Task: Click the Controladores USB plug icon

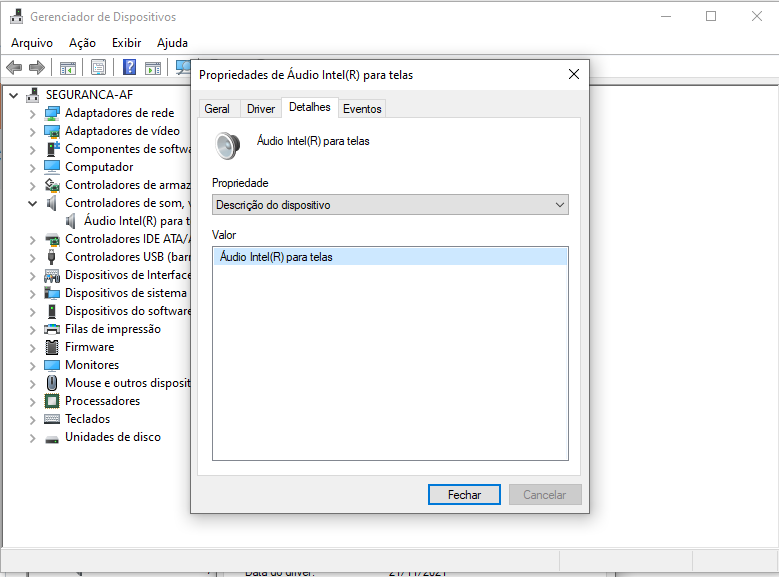Action: [x=52, y=257]
